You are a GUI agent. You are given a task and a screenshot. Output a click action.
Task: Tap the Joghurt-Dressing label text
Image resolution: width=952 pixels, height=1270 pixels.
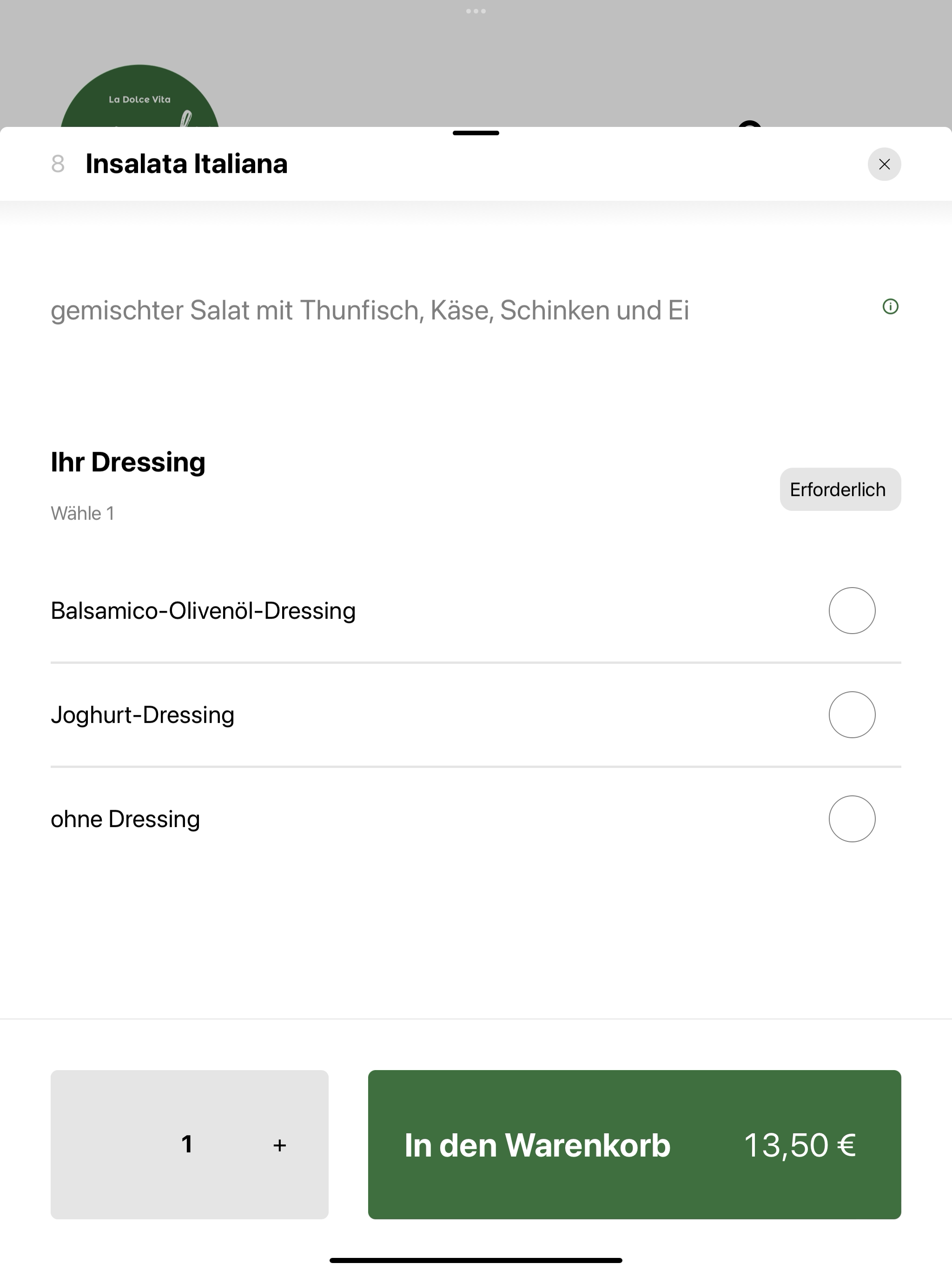(142, 715)
